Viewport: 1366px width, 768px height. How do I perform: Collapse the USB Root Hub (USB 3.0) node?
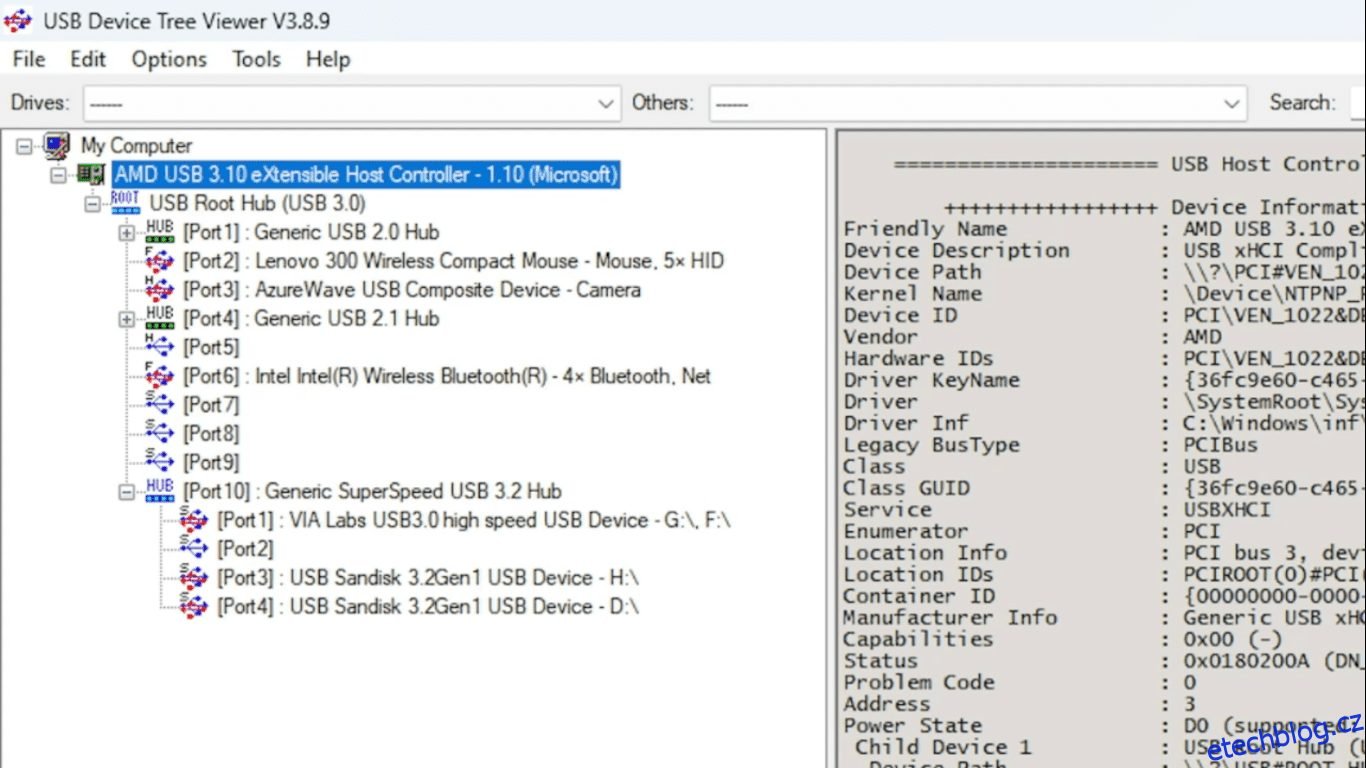click(92, 204)
